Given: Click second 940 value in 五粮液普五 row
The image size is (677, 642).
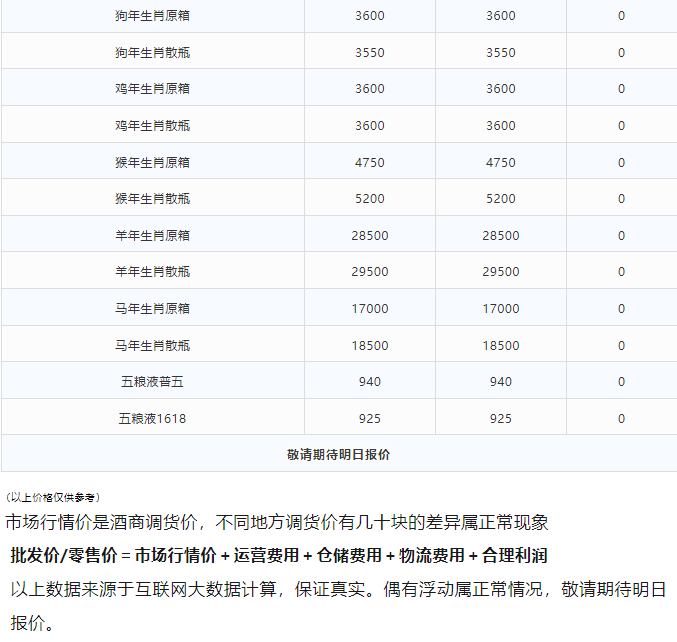Looking at the screenshot, I should 501,382.
